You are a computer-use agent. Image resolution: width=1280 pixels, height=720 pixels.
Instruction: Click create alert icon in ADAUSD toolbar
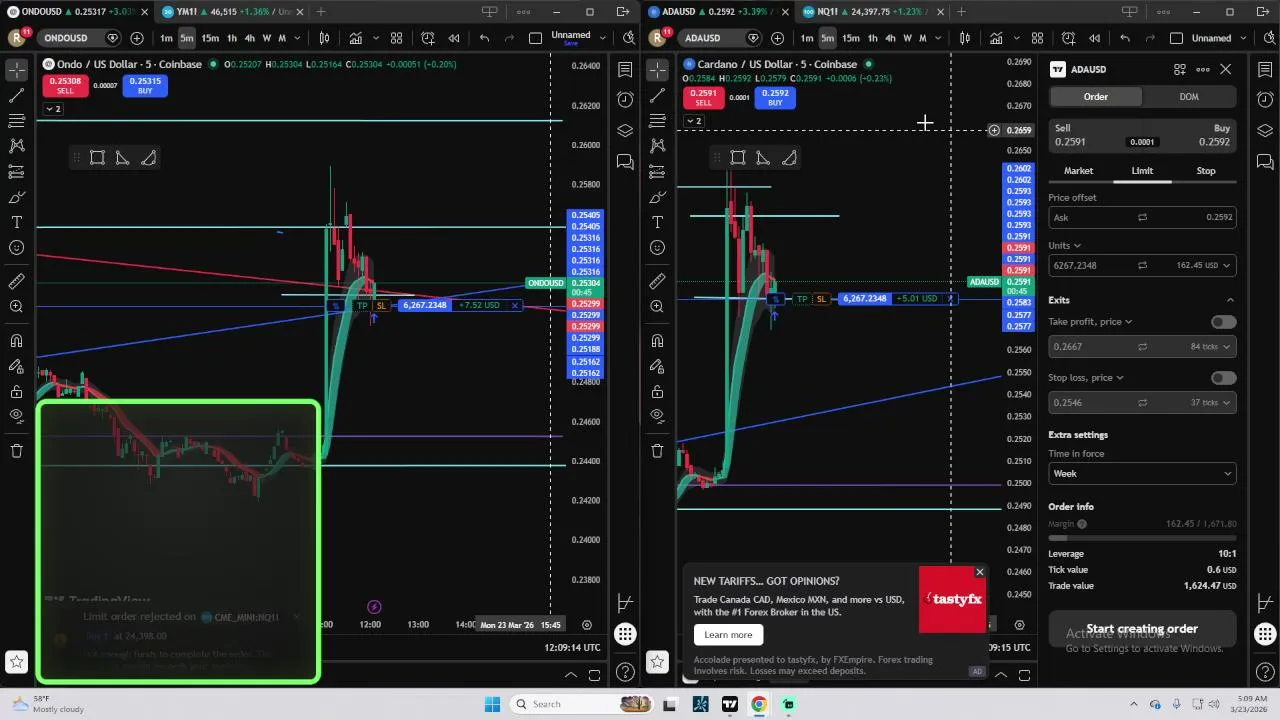tap(1068, 38)
